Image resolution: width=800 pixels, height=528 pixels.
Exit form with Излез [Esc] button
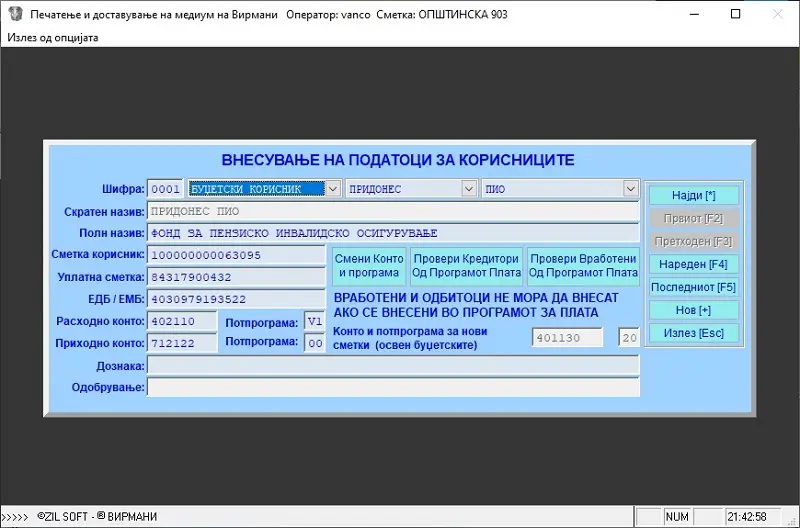(x=693, y=333)
